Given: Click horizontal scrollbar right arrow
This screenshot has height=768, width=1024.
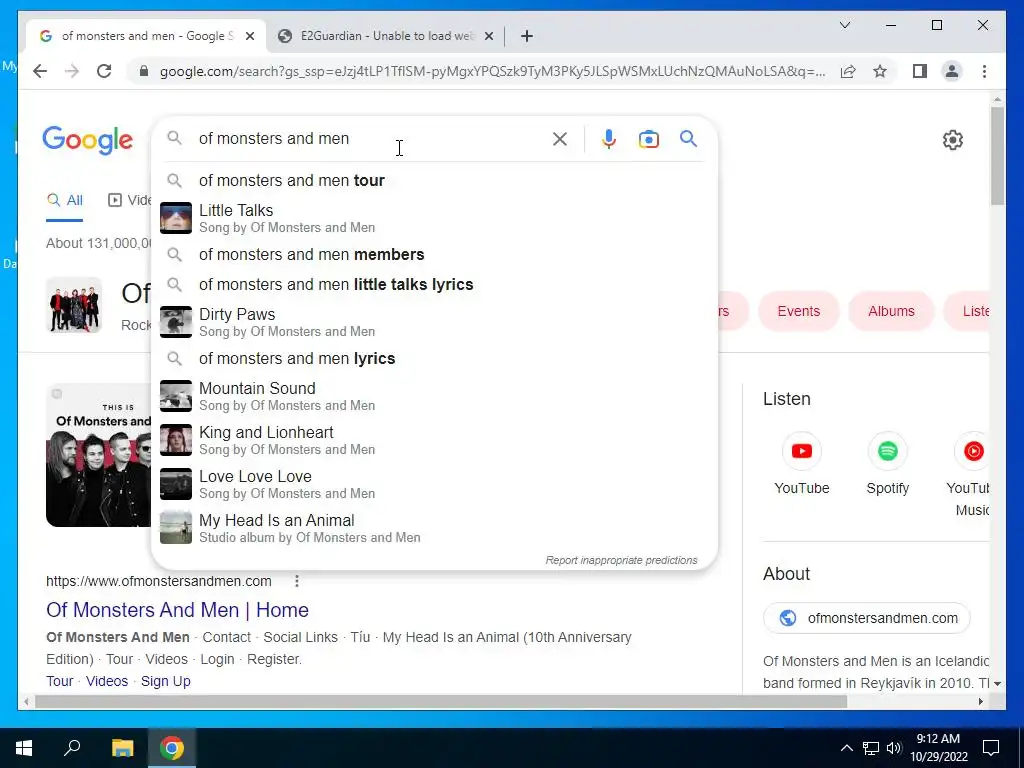Looking at the screenshot, I should 981,702.
